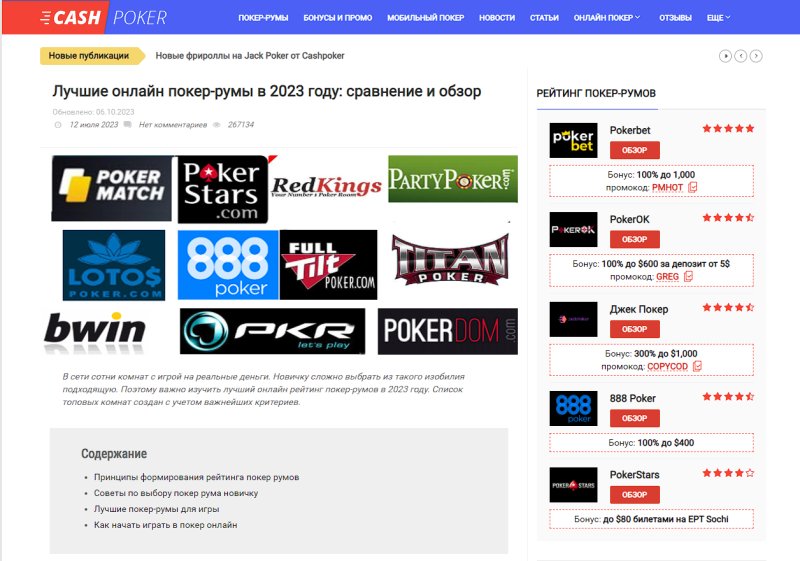Click the Джек Покер star rating
This screenshot has height=561, width=800.
point(729,308)
